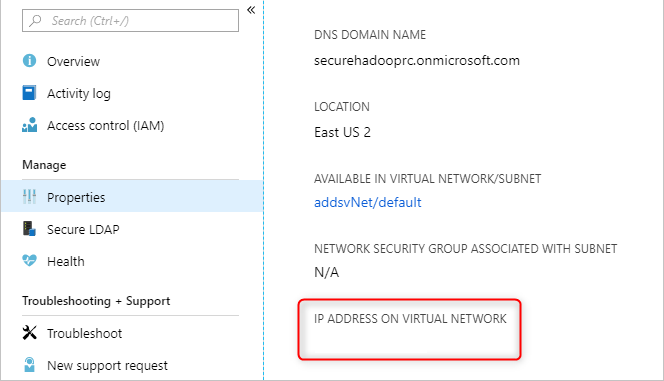This screenshot has height=381, width=664.
Task: Select the N/A network security group value
Action: [x=326, y=272]
